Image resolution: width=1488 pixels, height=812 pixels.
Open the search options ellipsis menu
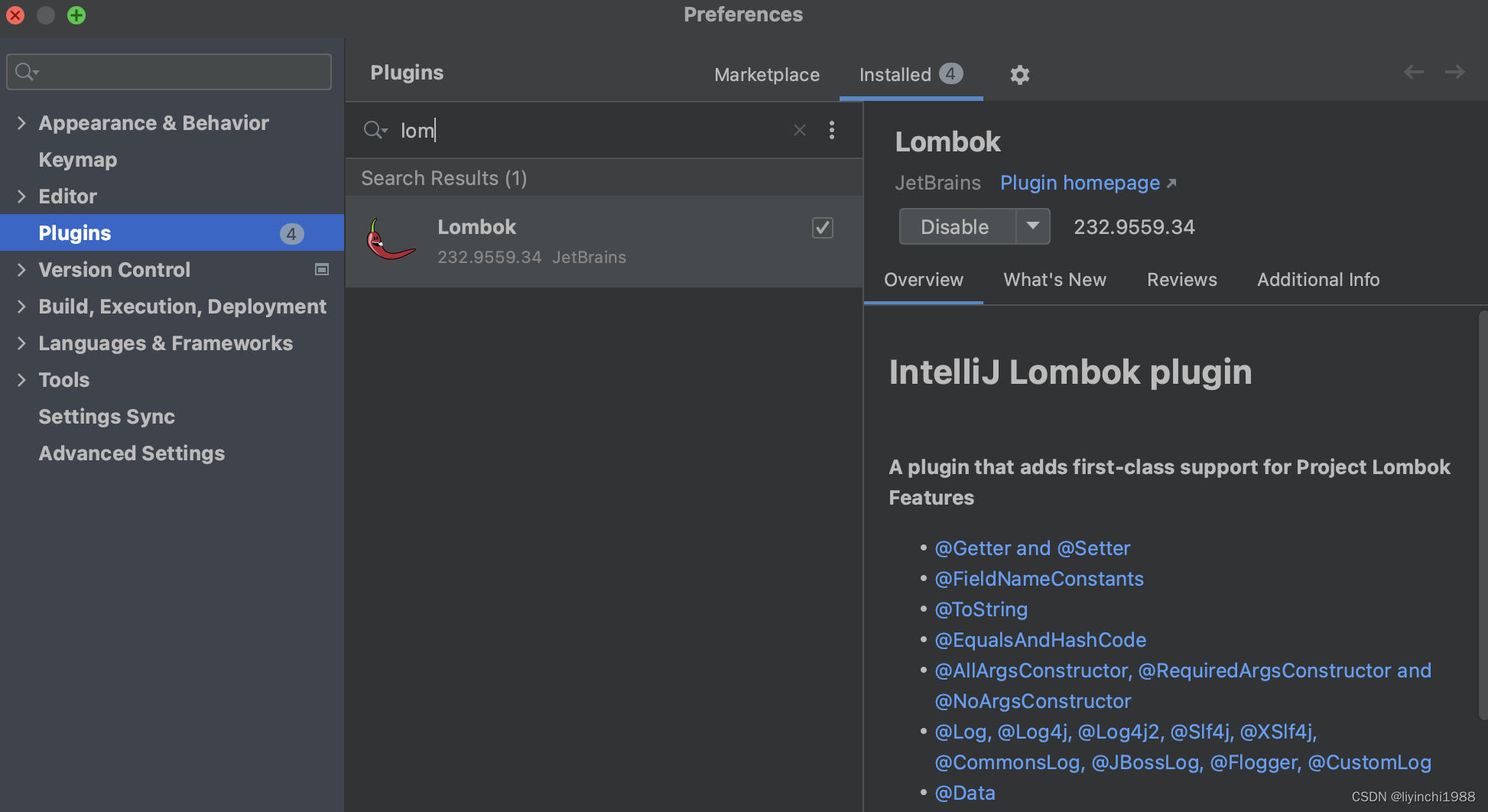pos(832,130)
